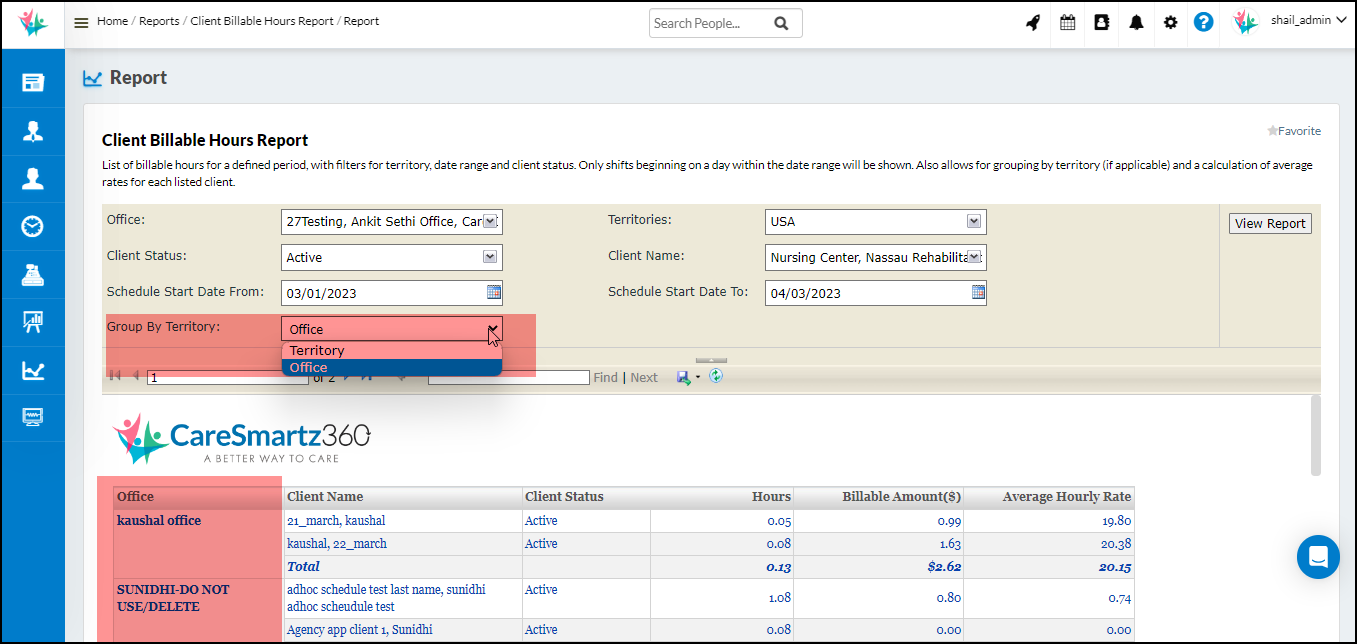Click the export save icon in report toolbar

coord(683,377)
